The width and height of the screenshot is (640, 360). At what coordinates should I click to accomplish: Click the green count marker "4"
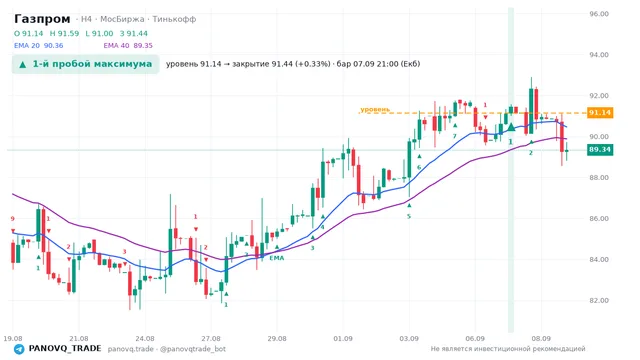[x=322, y=227]
